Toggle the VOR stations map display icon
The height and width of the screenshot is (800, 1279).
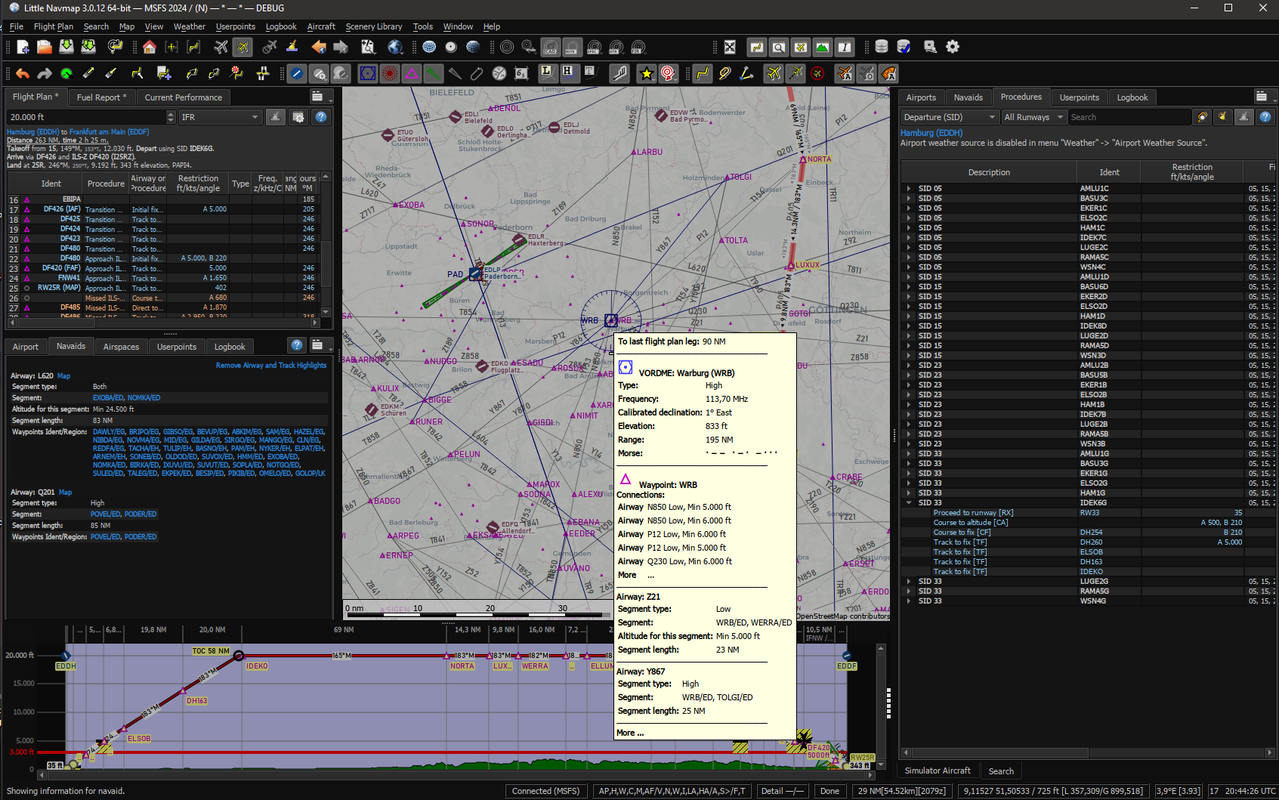coord(367,73)
